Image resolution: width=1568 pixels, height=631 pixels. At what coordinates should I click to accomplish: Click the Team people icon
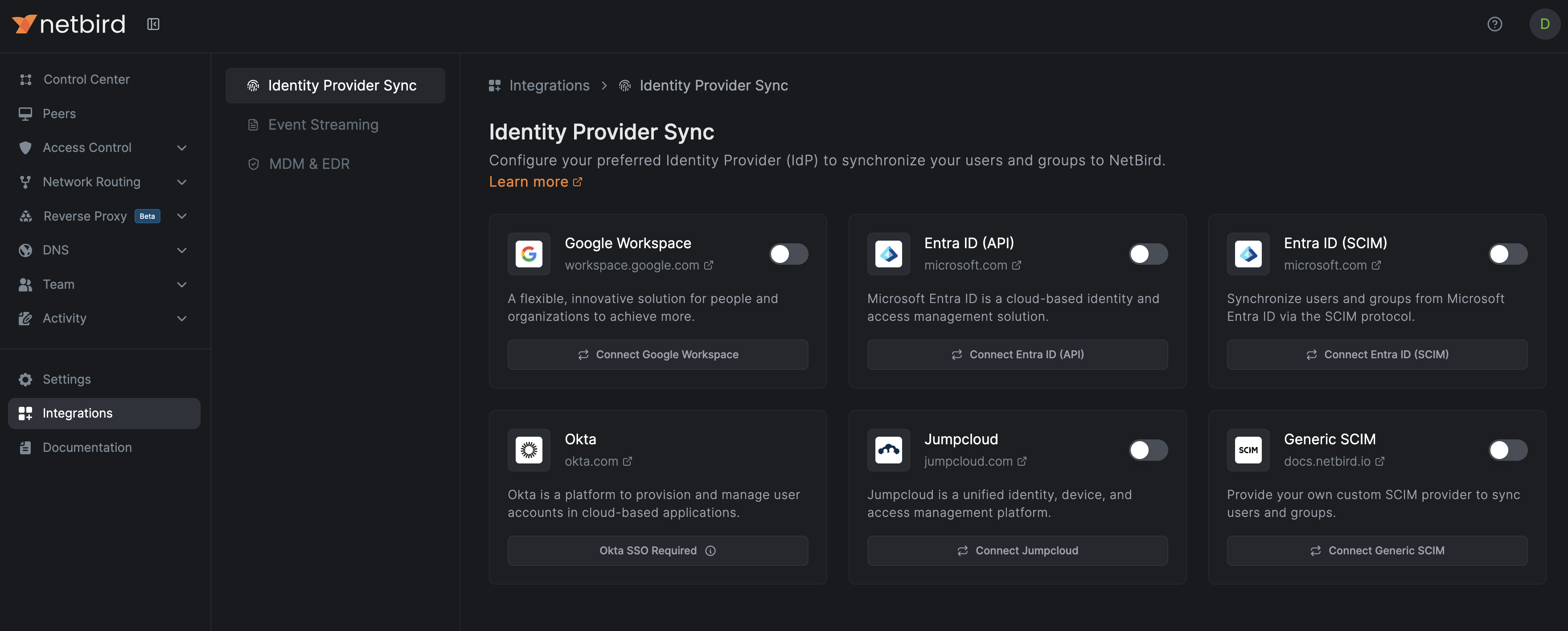(x=25, y=284)
